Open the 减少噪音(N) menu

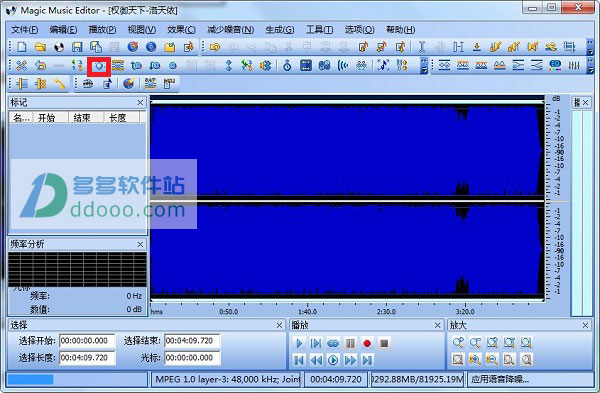tap(230, 29)
